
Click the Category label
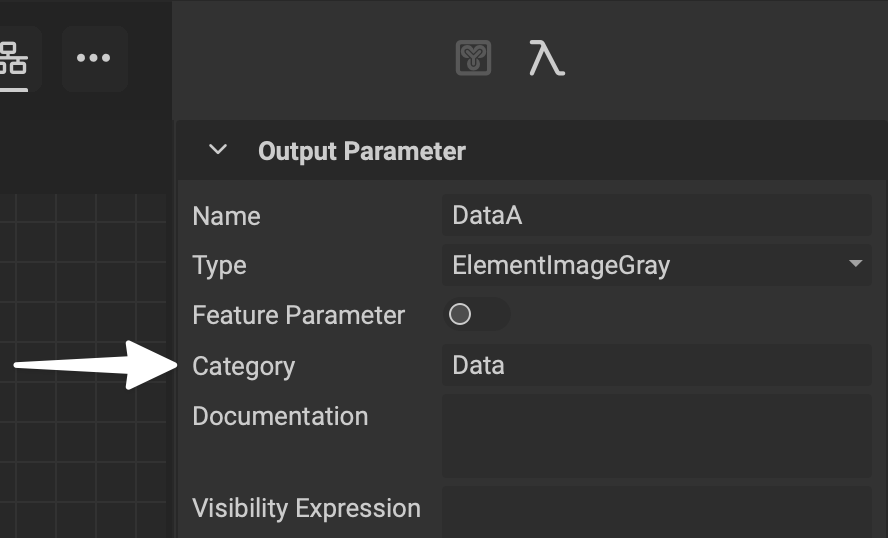coord(243,366)
